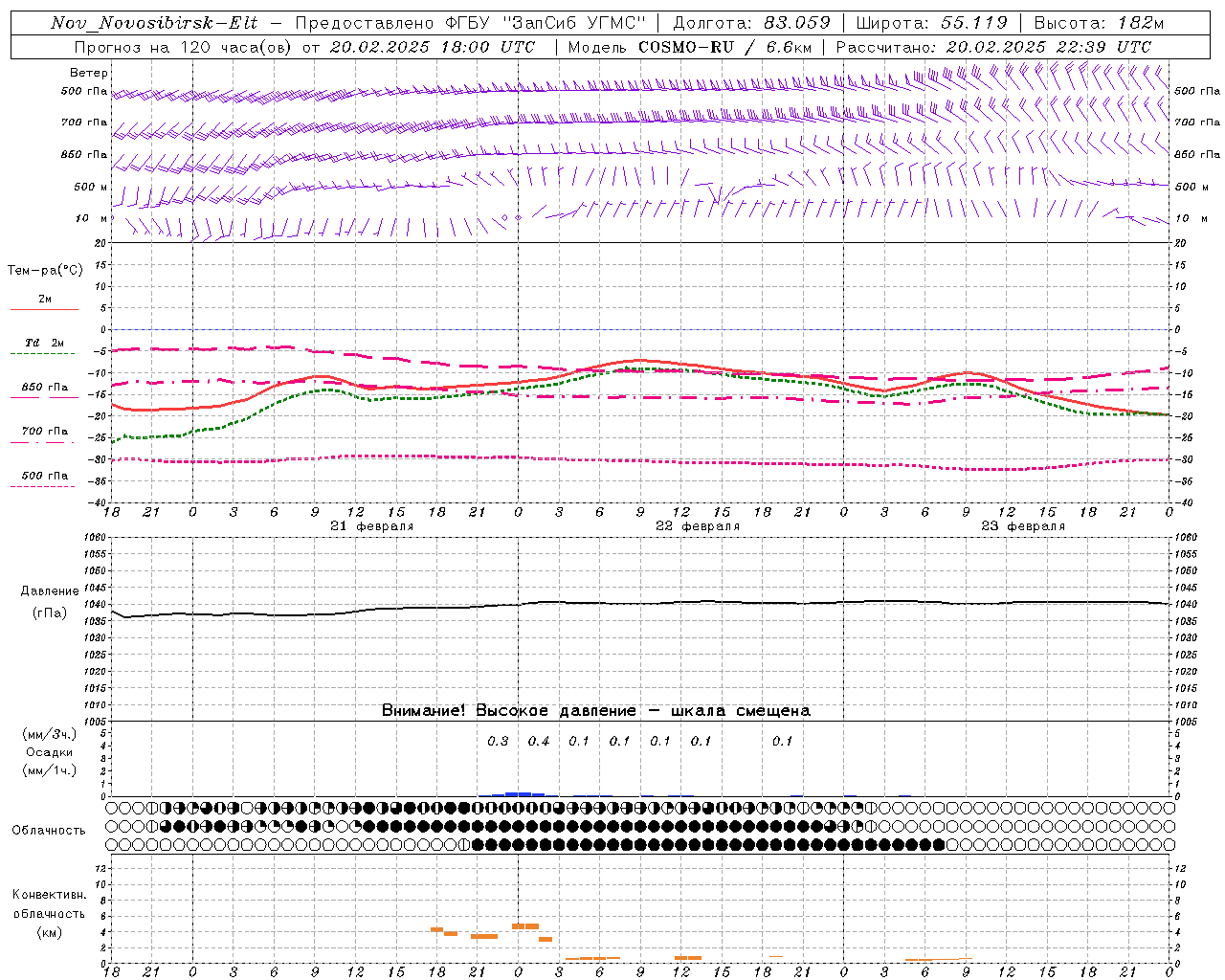Click the highest orange convective cloud bar
1225x980 pixels.
click(x=525, y=926)
